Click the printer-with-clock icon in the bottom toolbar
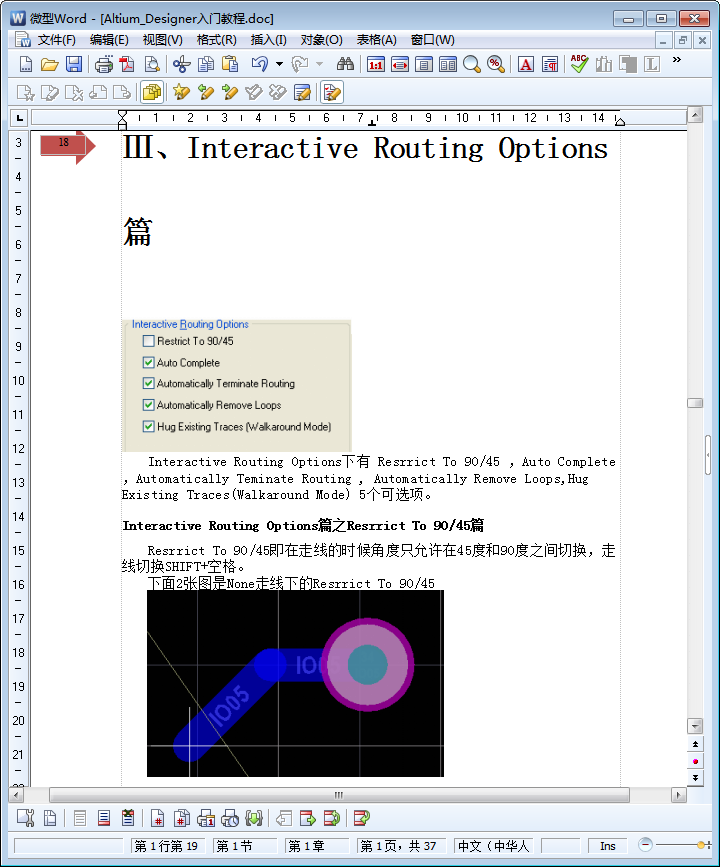 click(229, 817)
